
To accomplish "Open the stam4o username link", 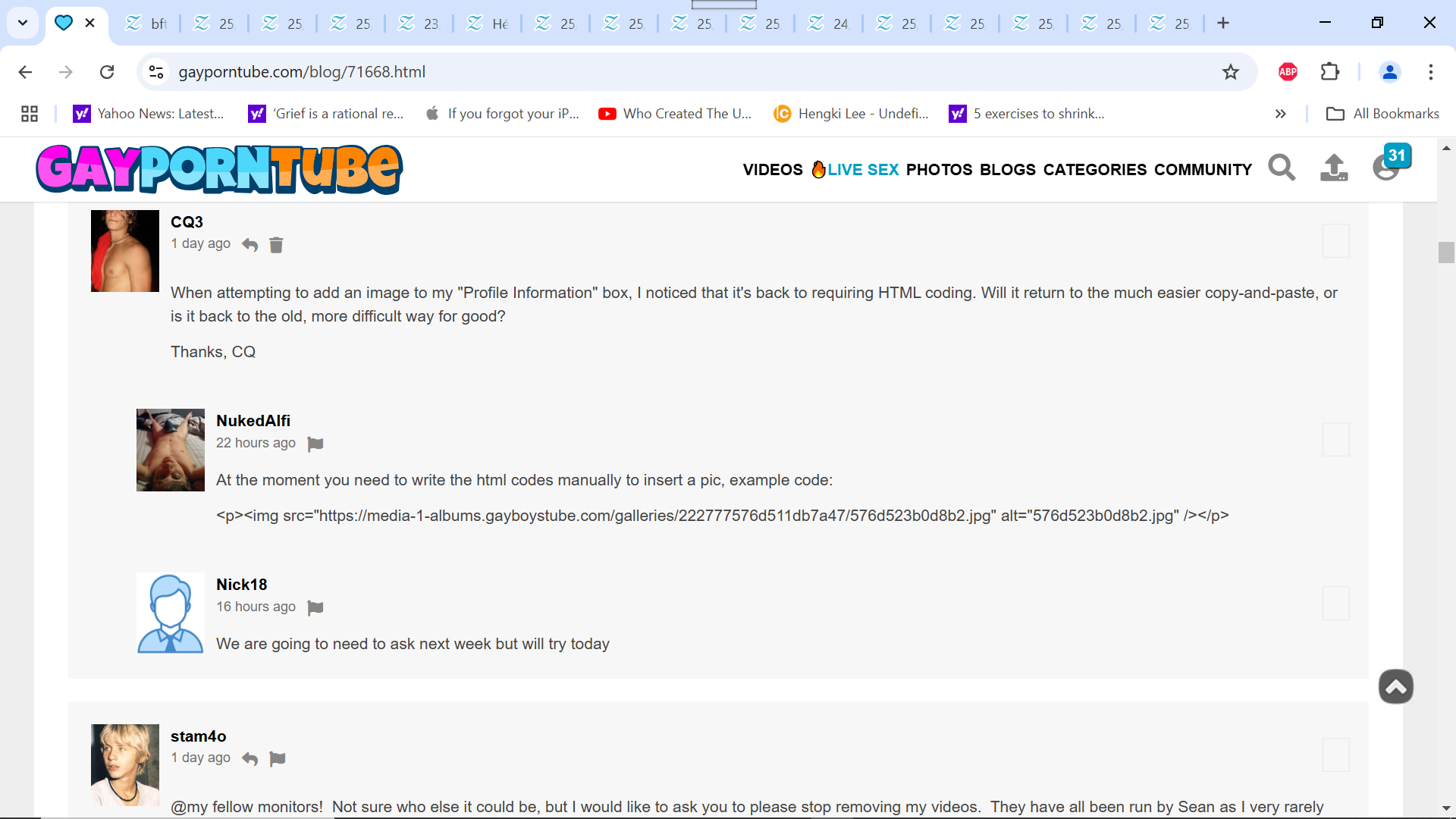I will click(198, 736).
